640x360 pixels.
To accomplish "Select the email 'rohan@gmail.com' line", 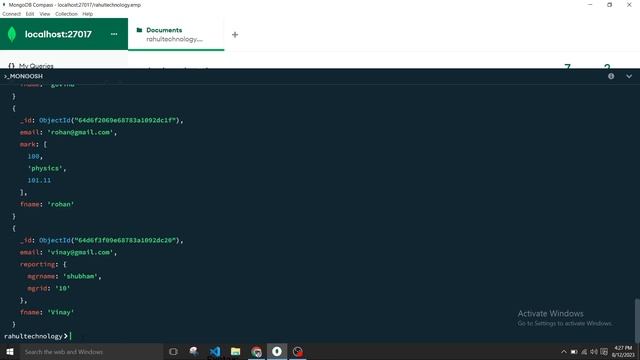I will (x=68, y=132).
